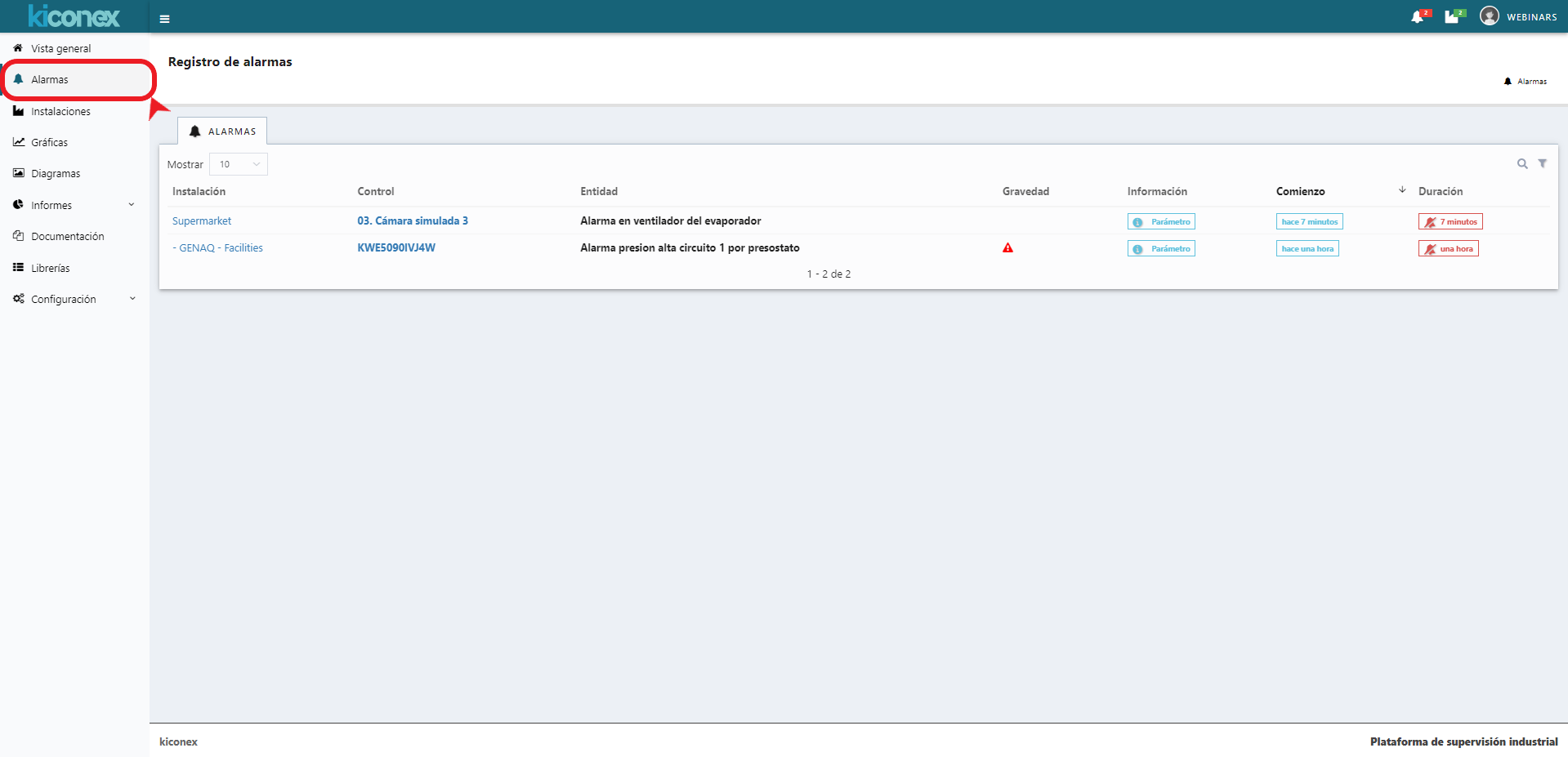Image resolution: width=1568 pixels, height=757 pixels.
Task: Click Parámetro button for Cámara simulada 3
Action: tap(1161, 222)
